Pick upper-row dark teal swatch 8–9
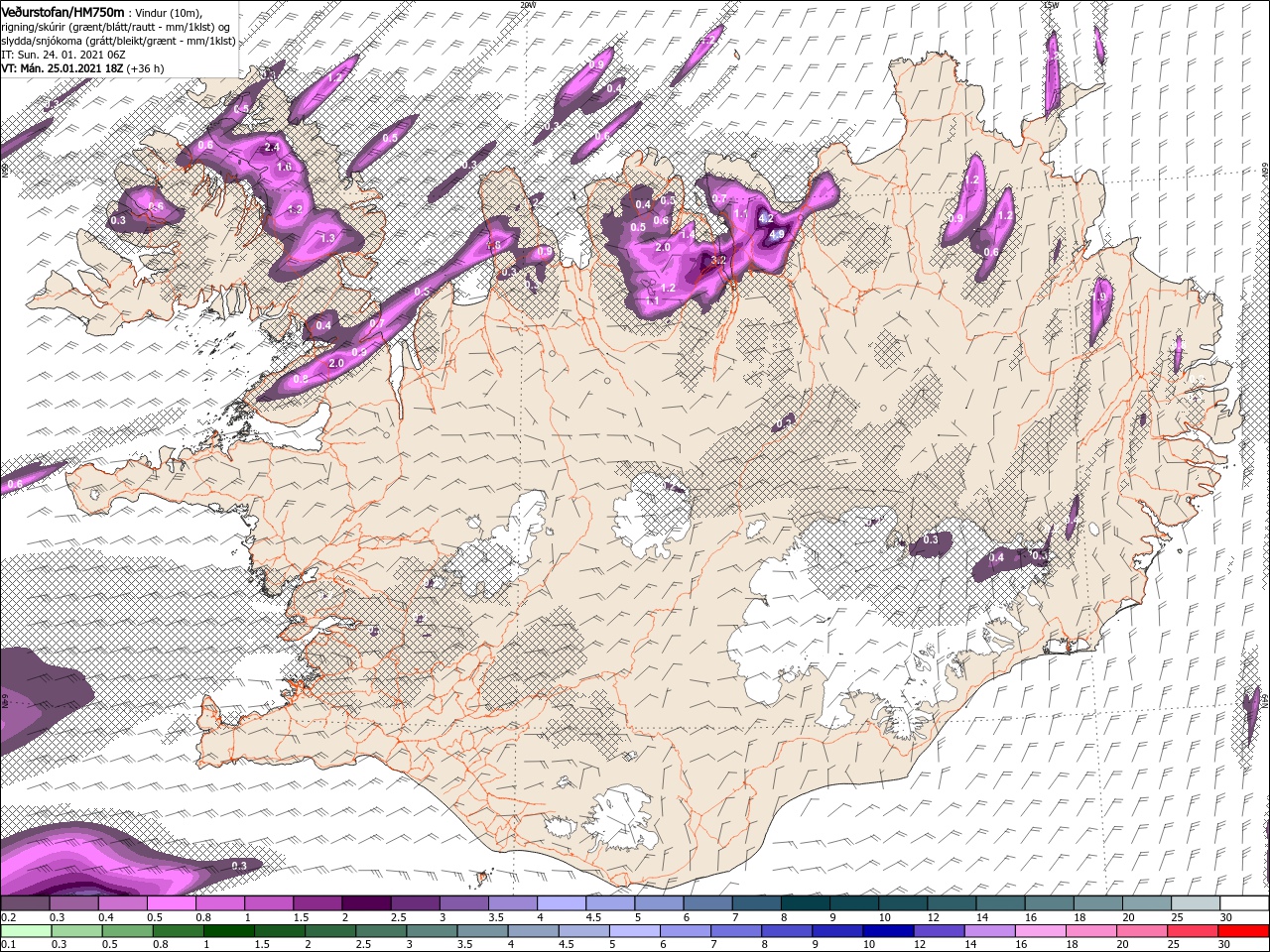Screen dimensions: 1270x952 click(806, 902)
